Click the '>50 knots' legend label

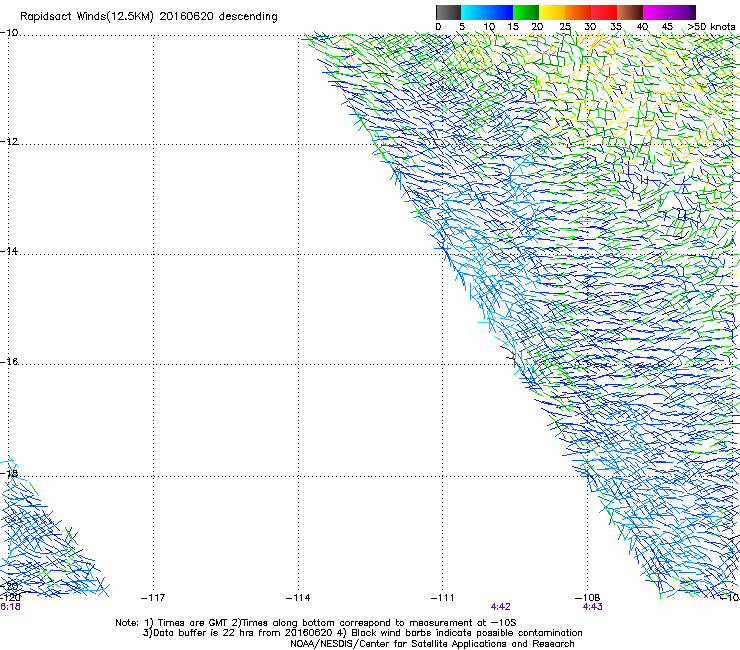tap(711, 27)
